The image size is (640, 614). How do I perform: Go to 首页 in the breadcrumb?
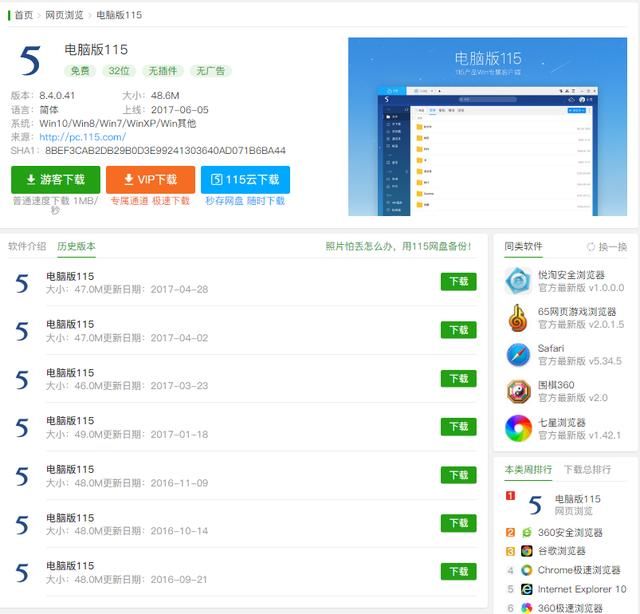pos(23,15)
